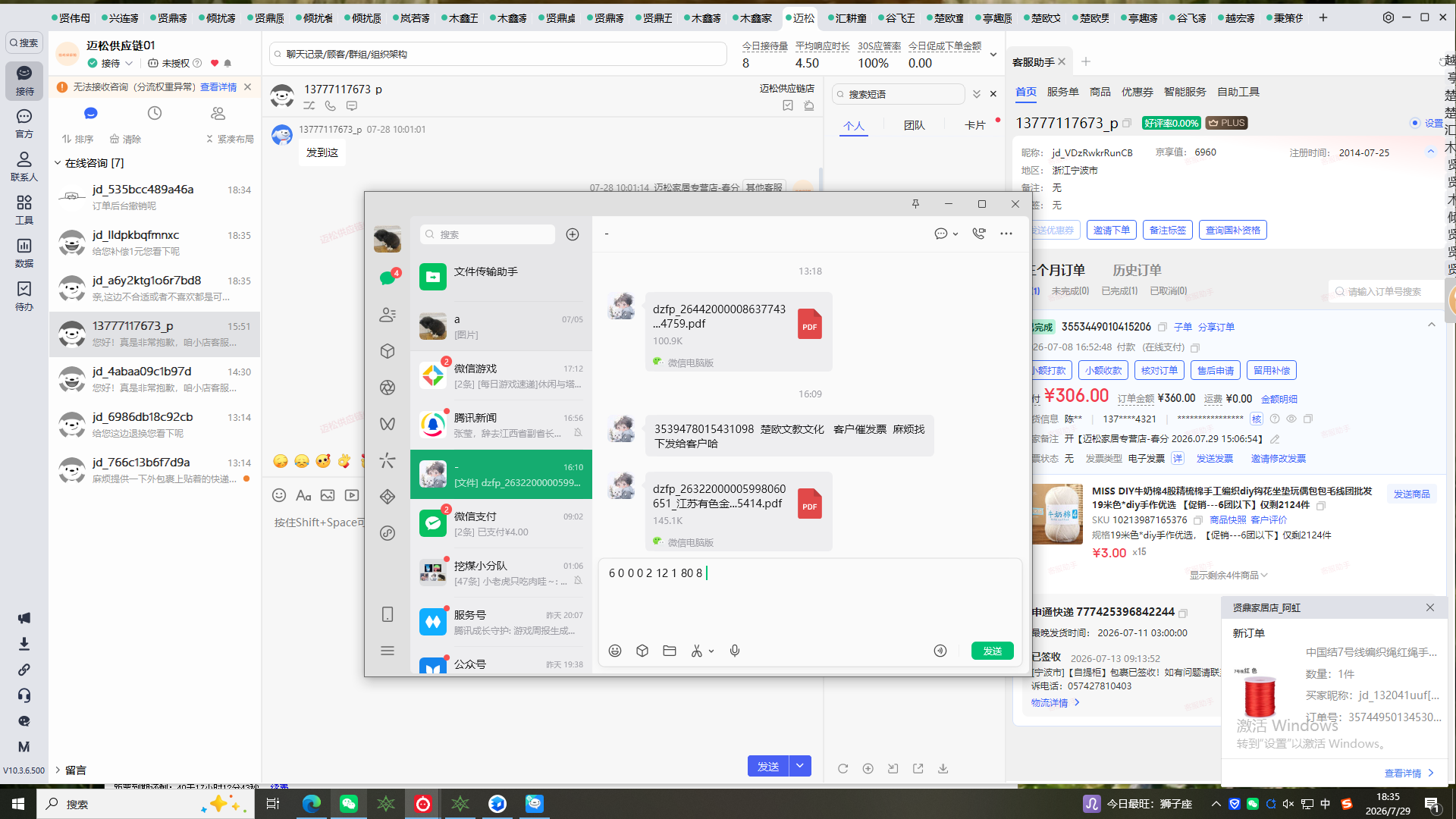Open the 智能服务 tab
1456x819 pixels.
pos(1185,92)
